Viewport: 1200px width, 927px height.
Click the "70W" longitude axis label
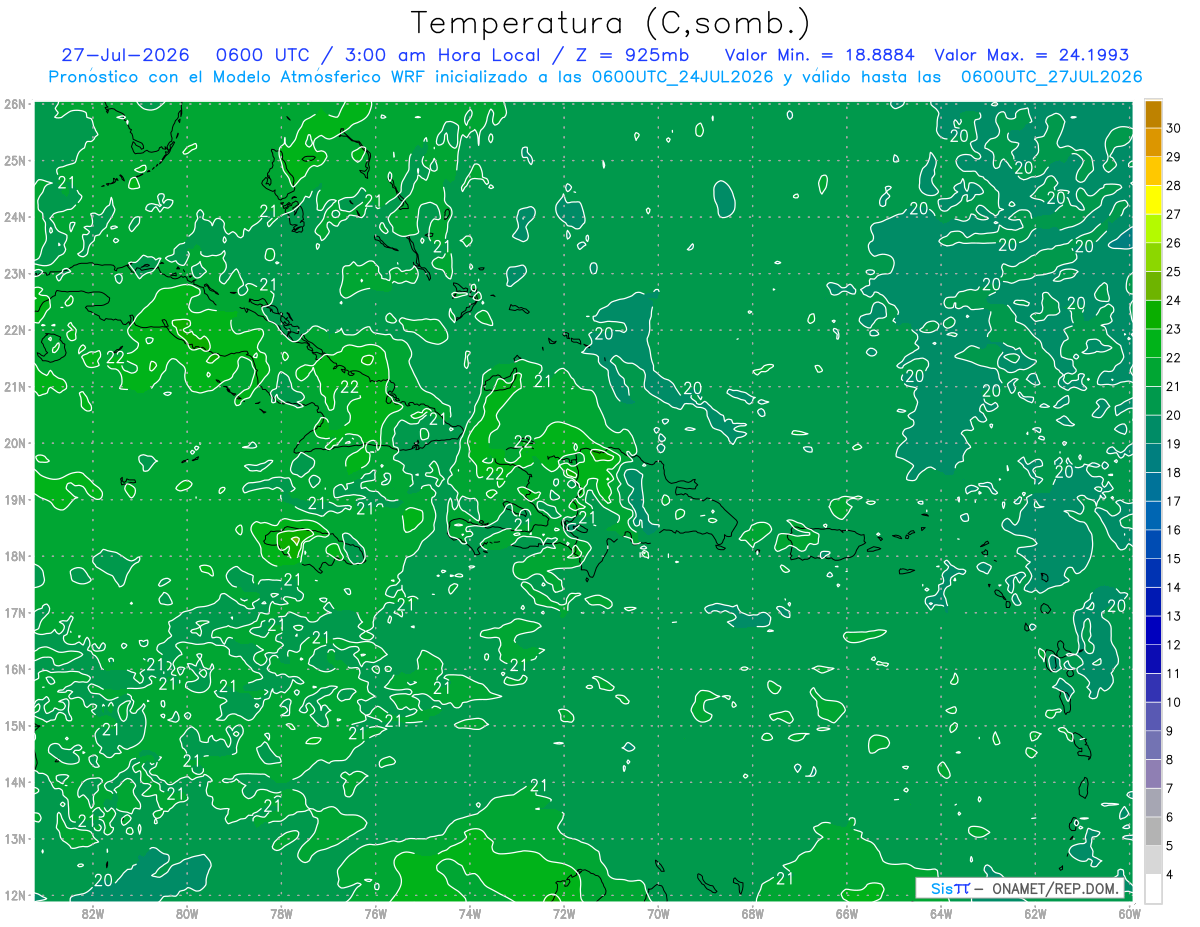tap(658, 913)
